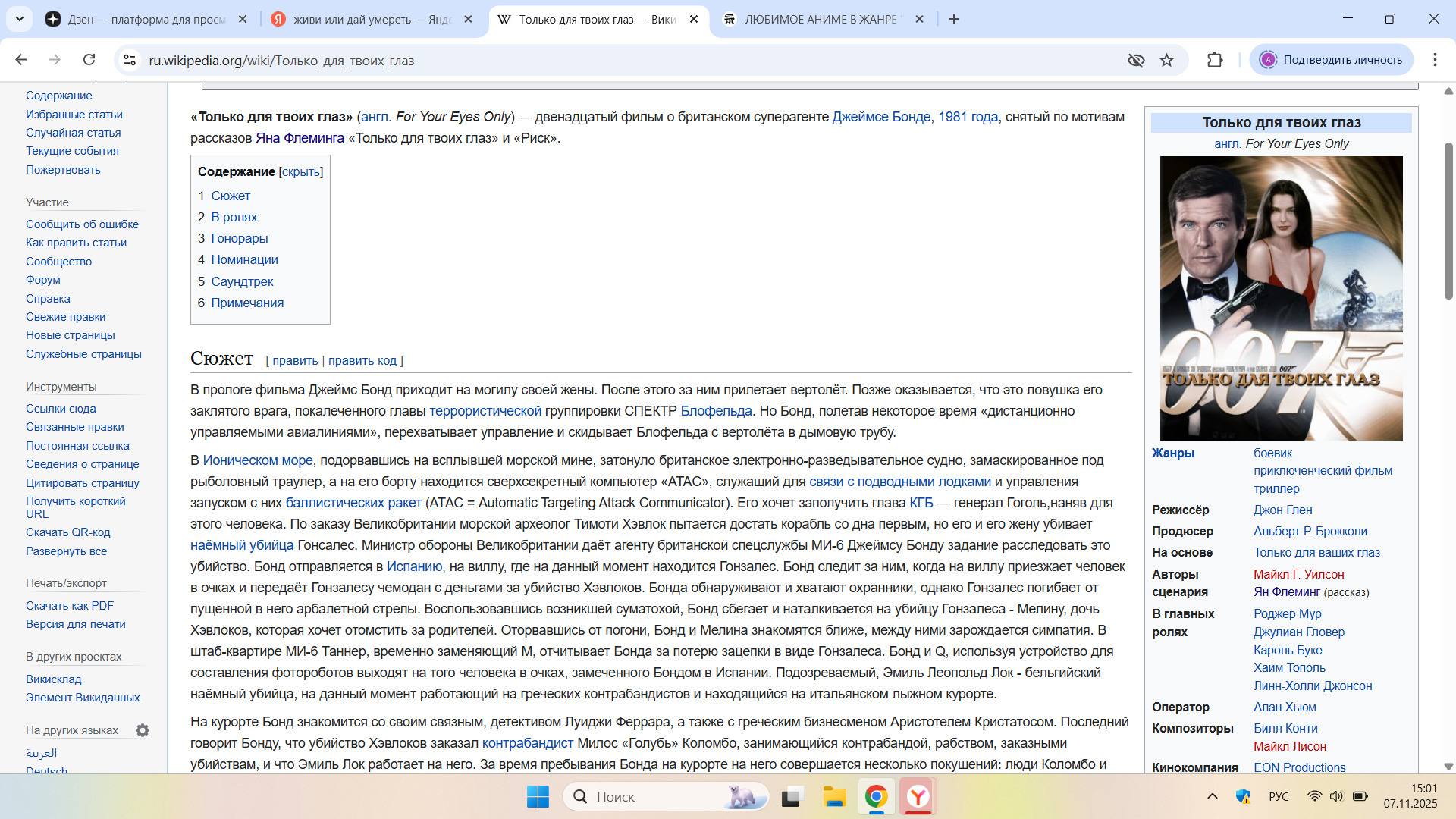Click the film poster image in infobox
This screenshot has width=1456, height=819.
(1281, 298)
